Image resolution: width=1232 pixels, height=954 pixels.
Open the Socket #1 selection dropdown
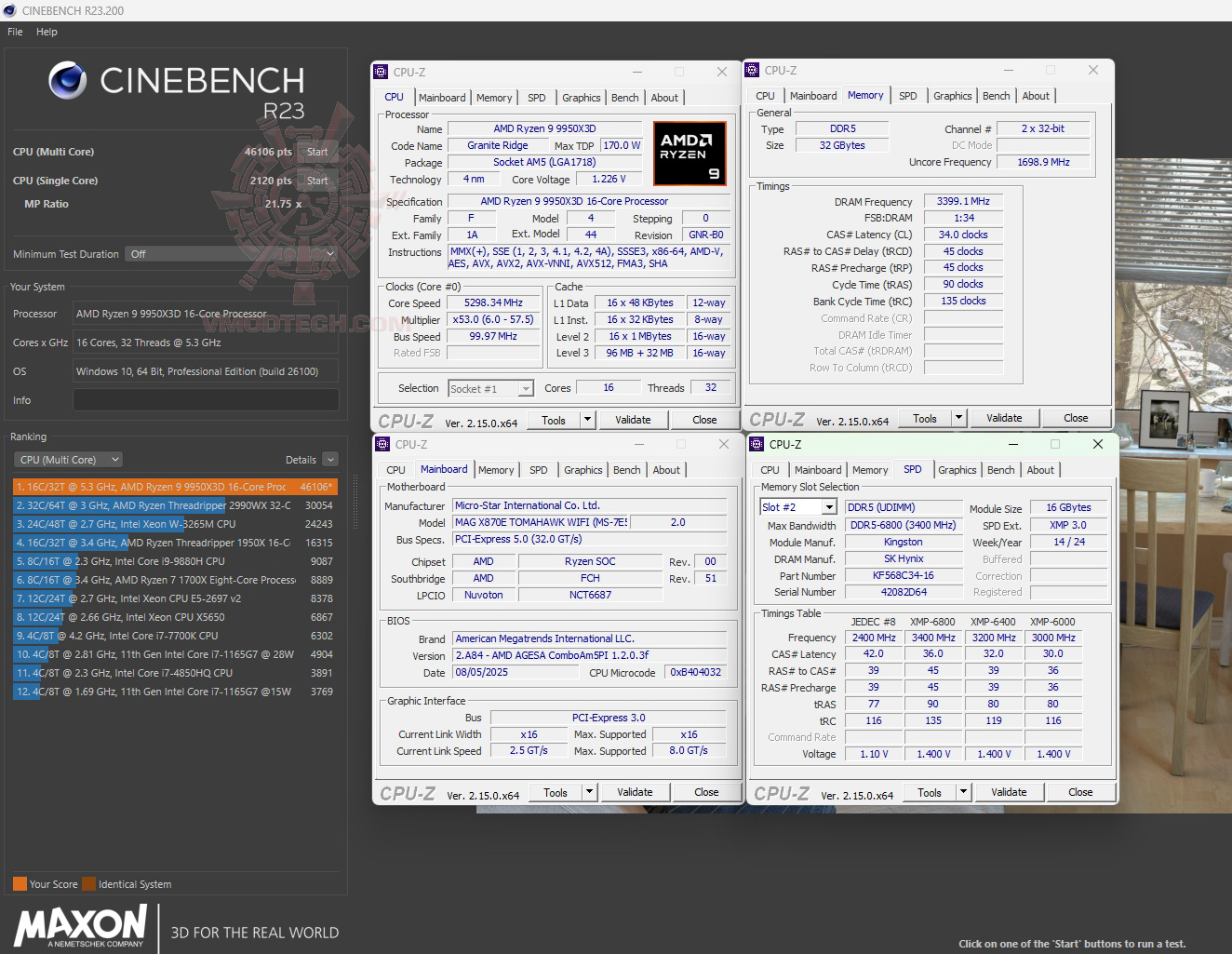pos(525,388)
